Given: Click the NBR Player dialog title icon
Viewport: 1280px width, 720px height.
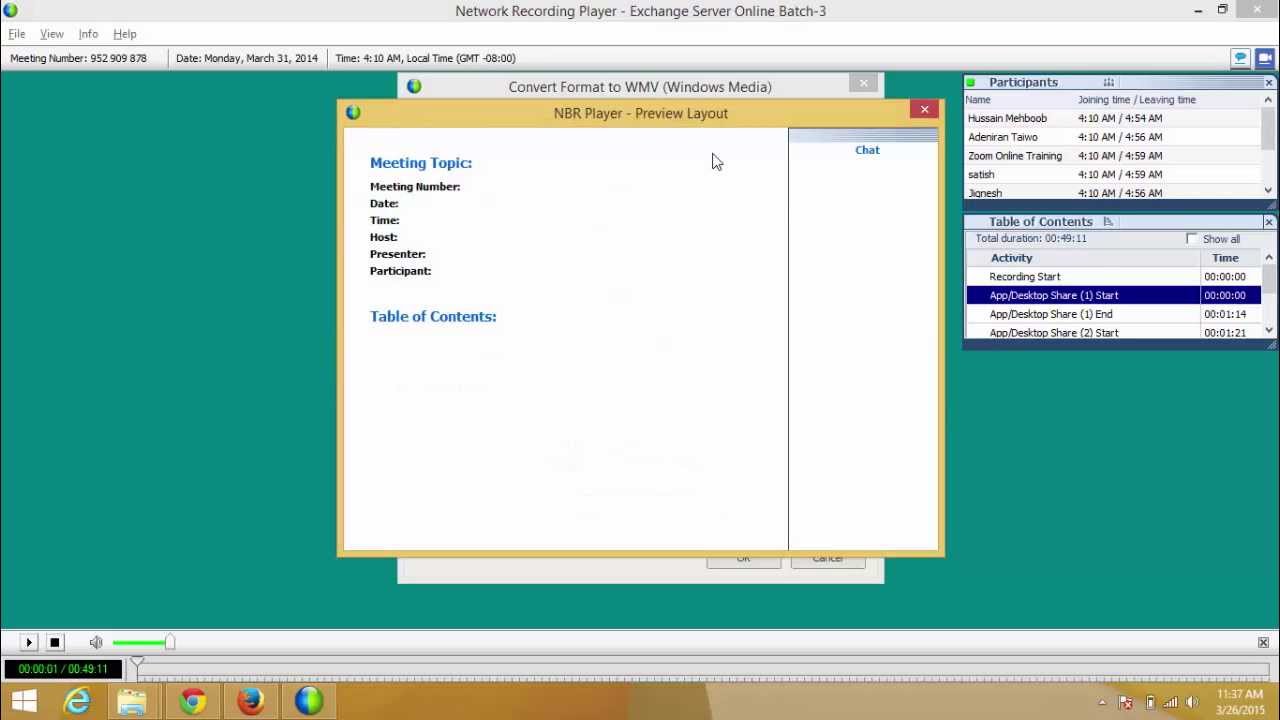Looking at the screenshot, I should pos(353,112).
